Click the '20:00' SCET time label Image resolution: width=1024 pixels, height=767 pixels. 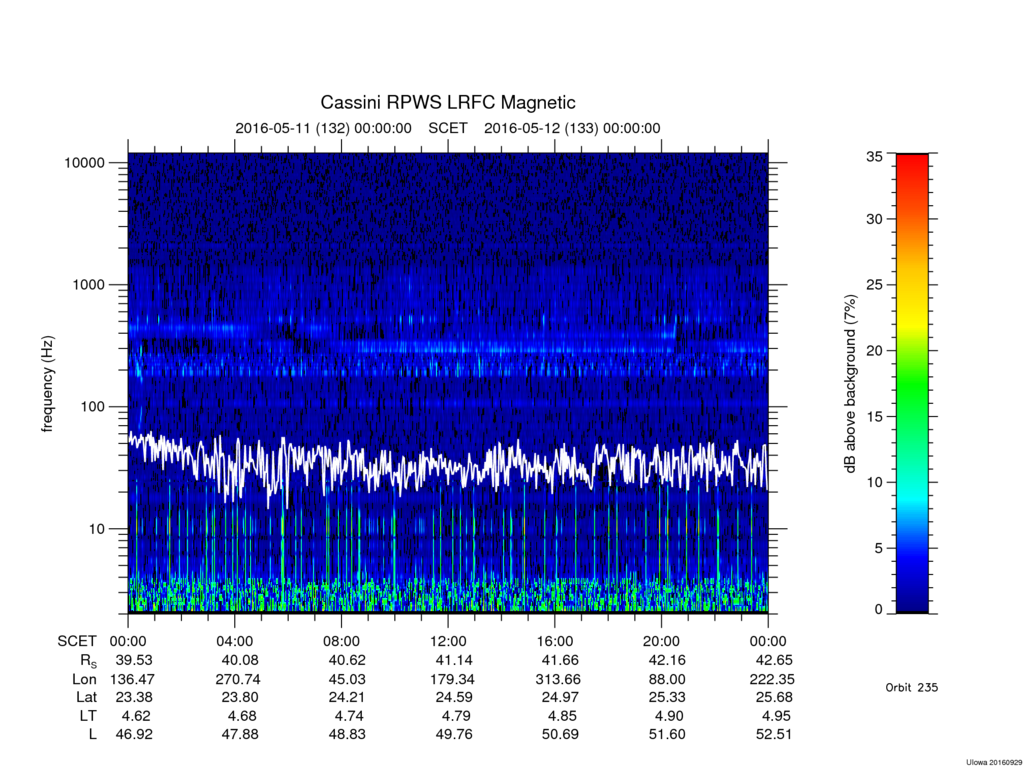[x=662, y=642]
